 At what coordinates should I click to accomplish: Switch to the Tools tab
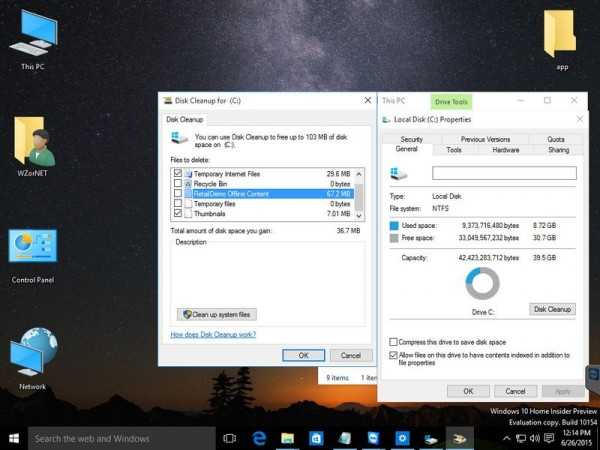454,150
